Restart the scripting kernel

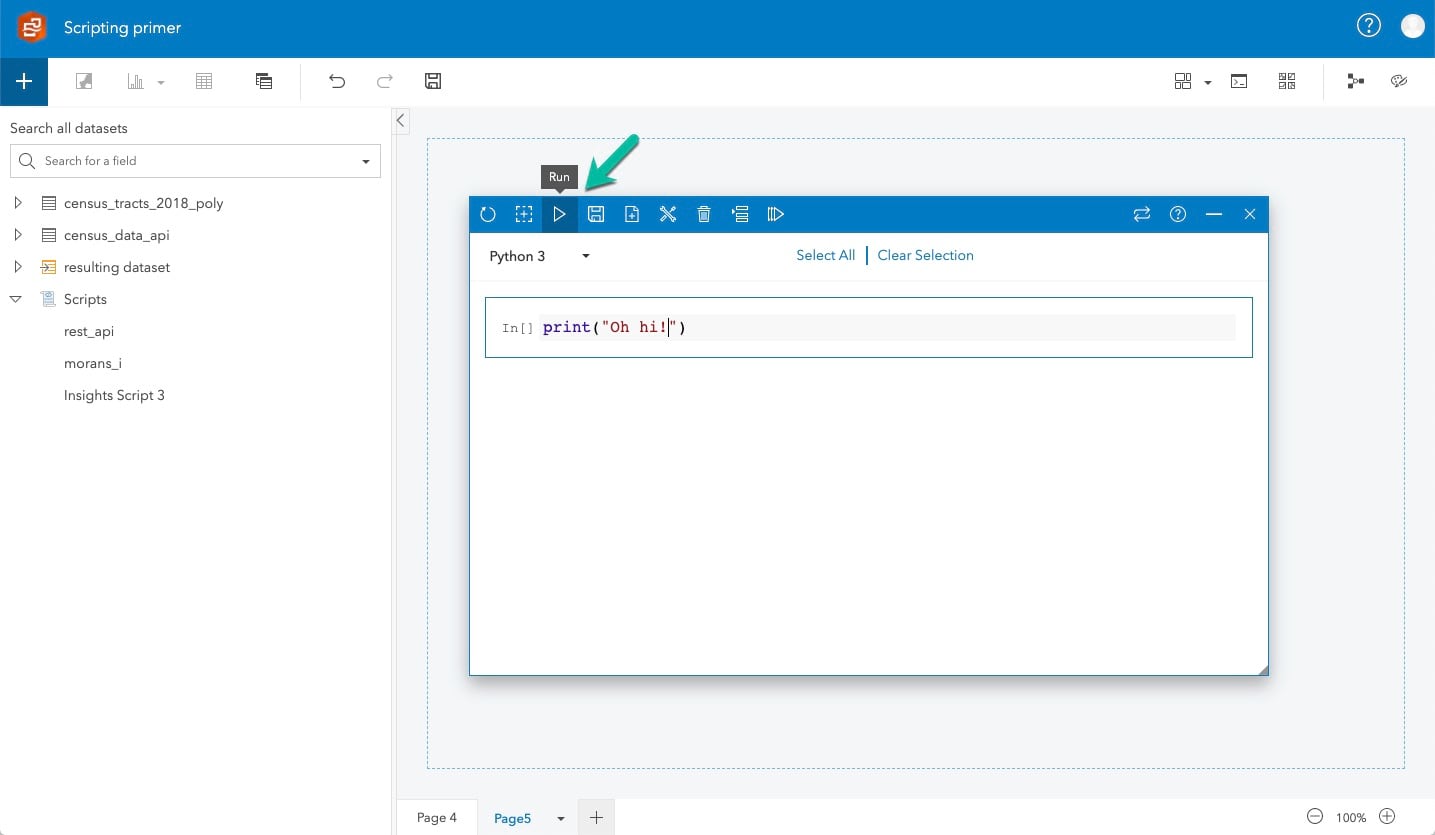(x=488, y=213)
